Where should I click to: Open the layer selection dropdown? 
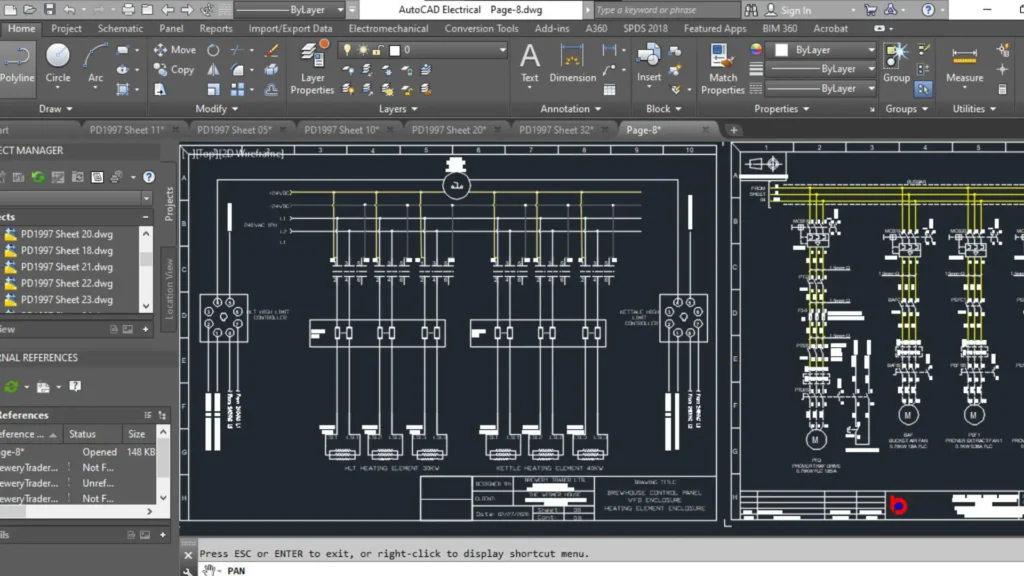pos(504,48)
